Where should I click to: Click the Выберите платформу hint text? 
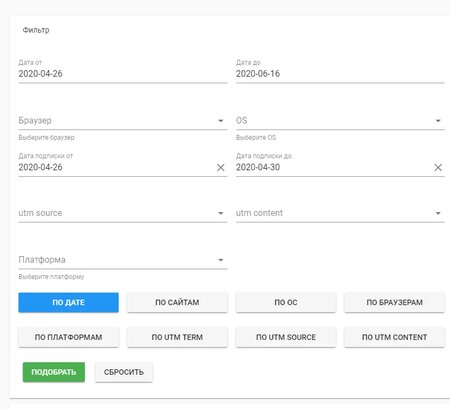(x=51, y=277)
